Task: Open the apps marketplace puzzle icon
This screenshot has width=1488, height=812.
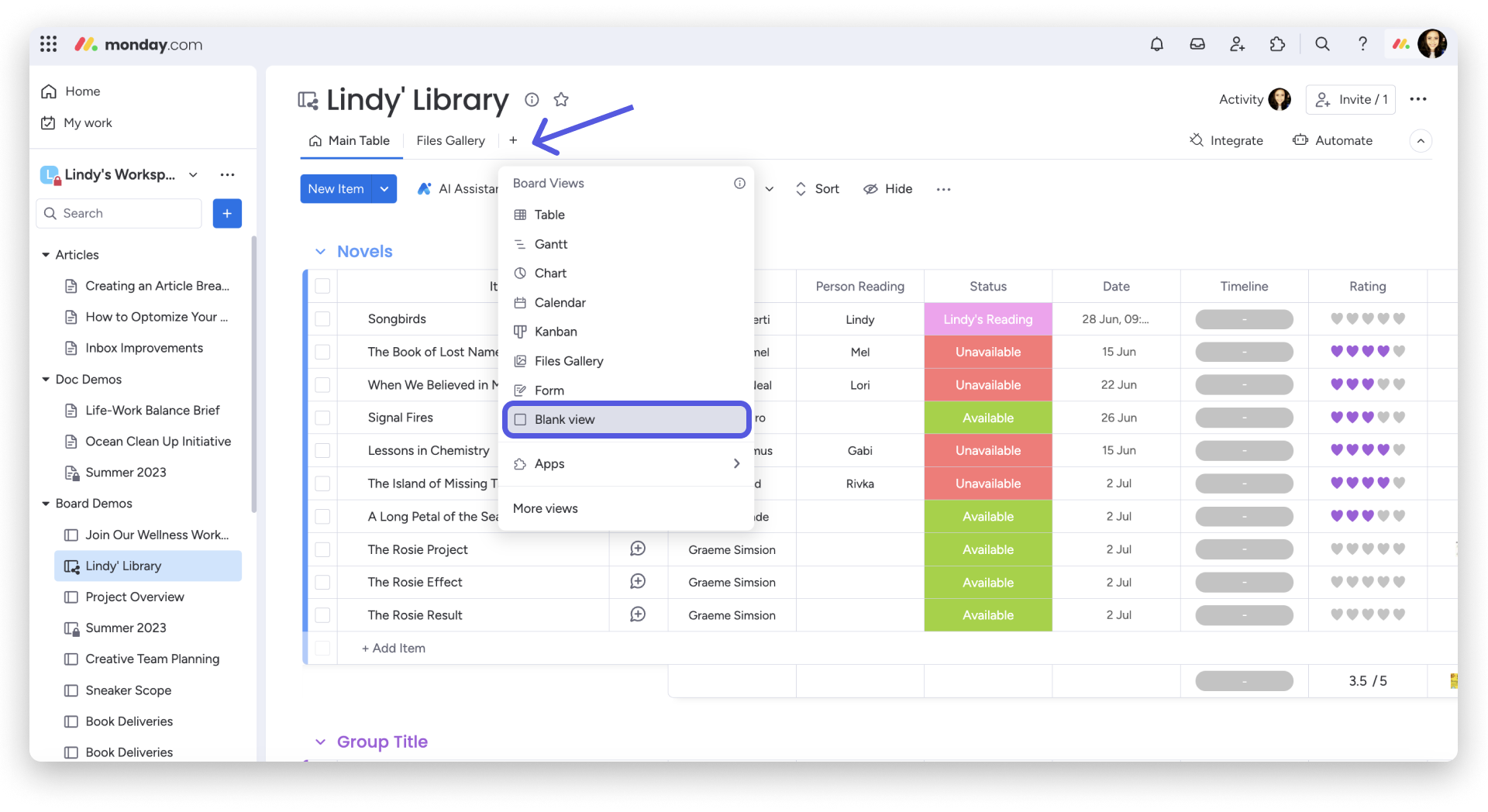Action: pyautogui.click(x=1277, y=44)
